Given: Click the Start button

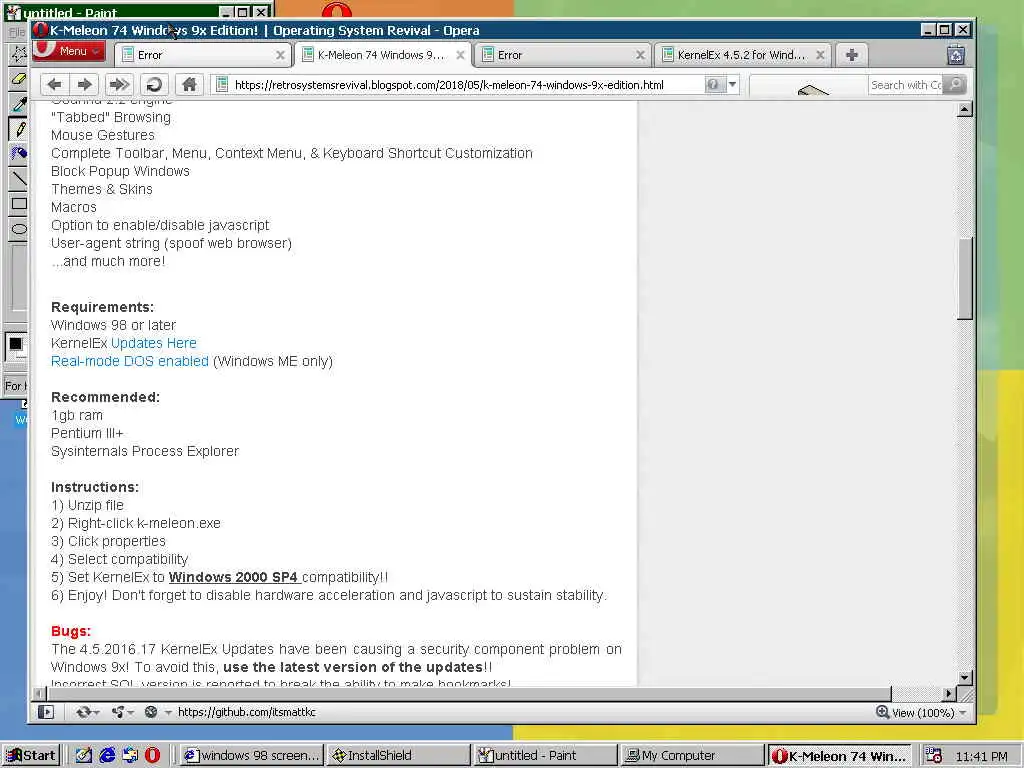Looking at the screenshot, I should (x=31, y=755).
